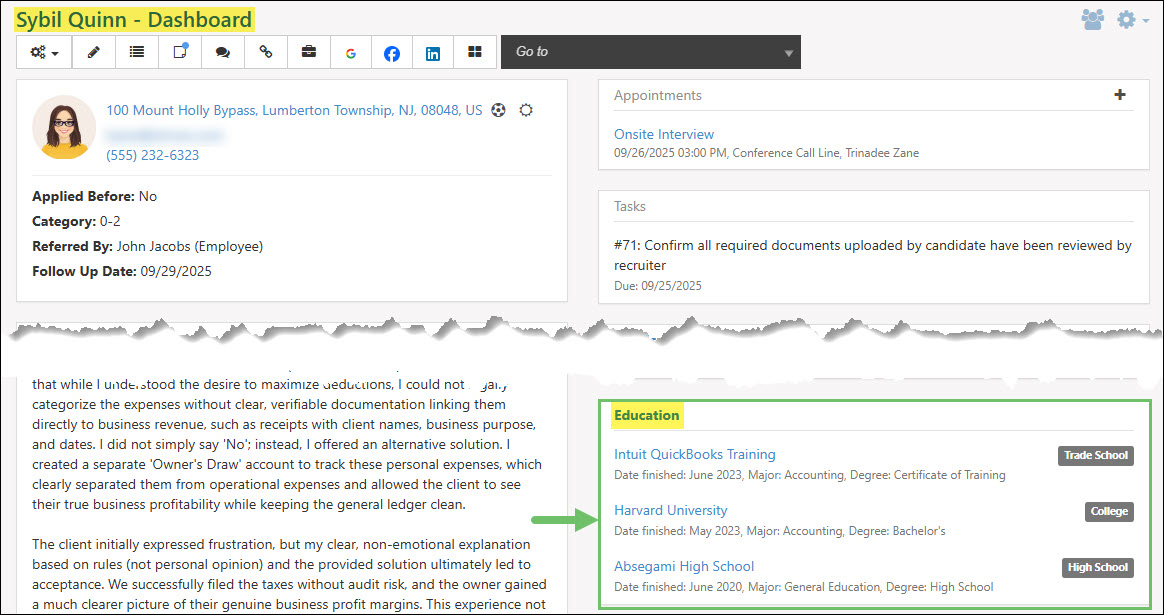Click the link icon in the toolbar

265,52
